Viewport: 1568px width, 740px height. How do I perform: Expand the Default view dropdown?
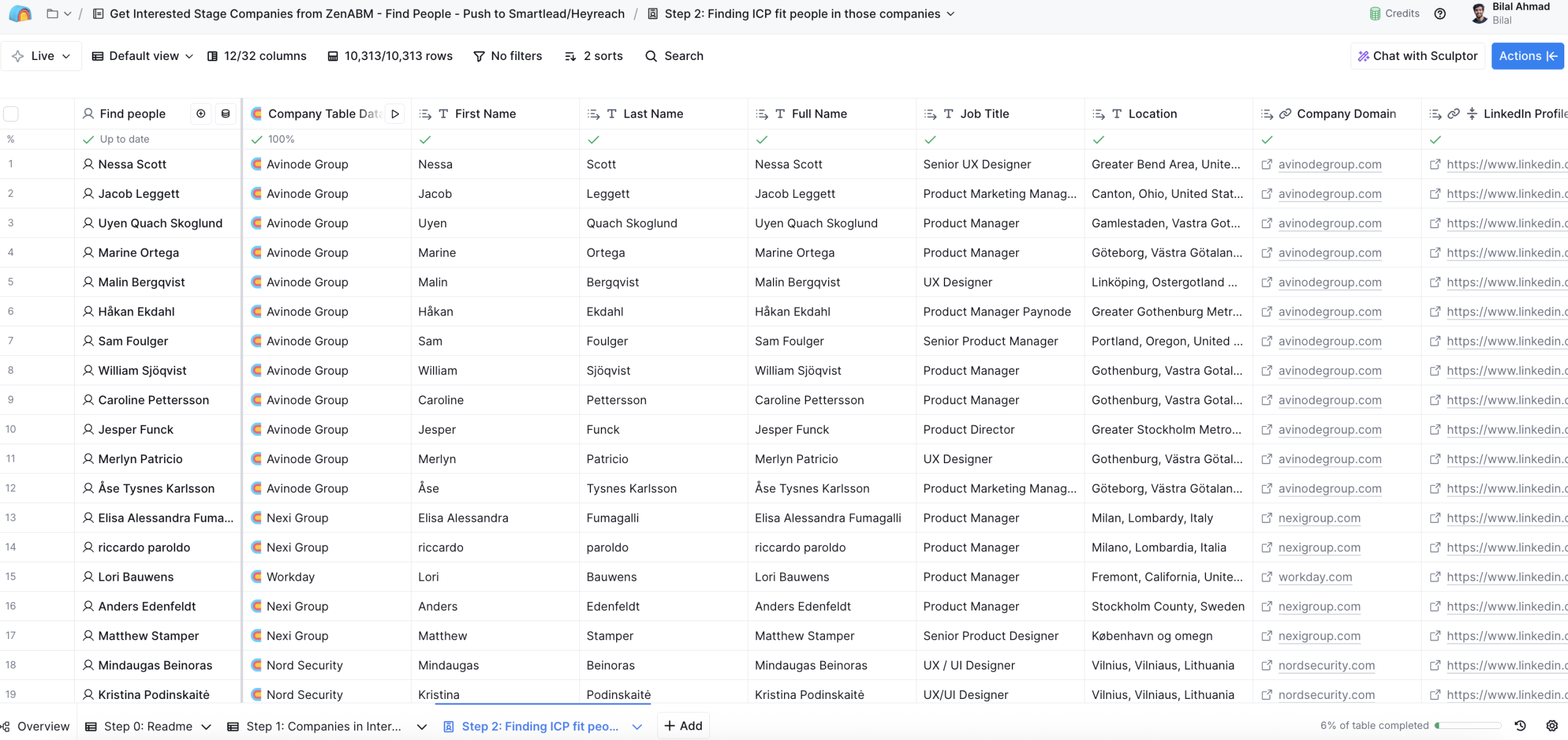[x=143, y=56]
